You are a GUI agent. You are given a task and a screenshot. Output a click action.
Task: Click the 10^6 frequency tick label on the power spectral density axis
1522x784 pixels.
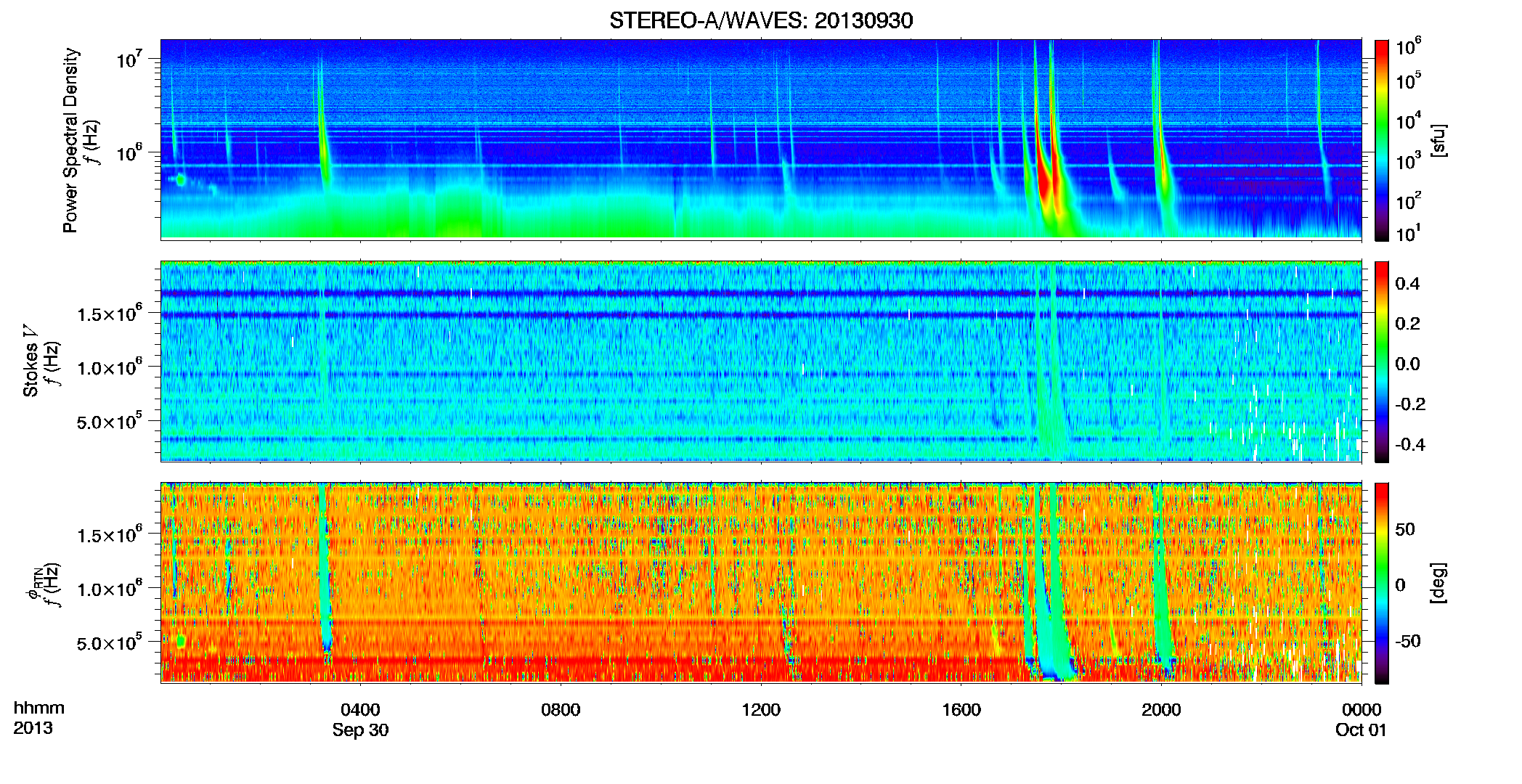(128, 152)
